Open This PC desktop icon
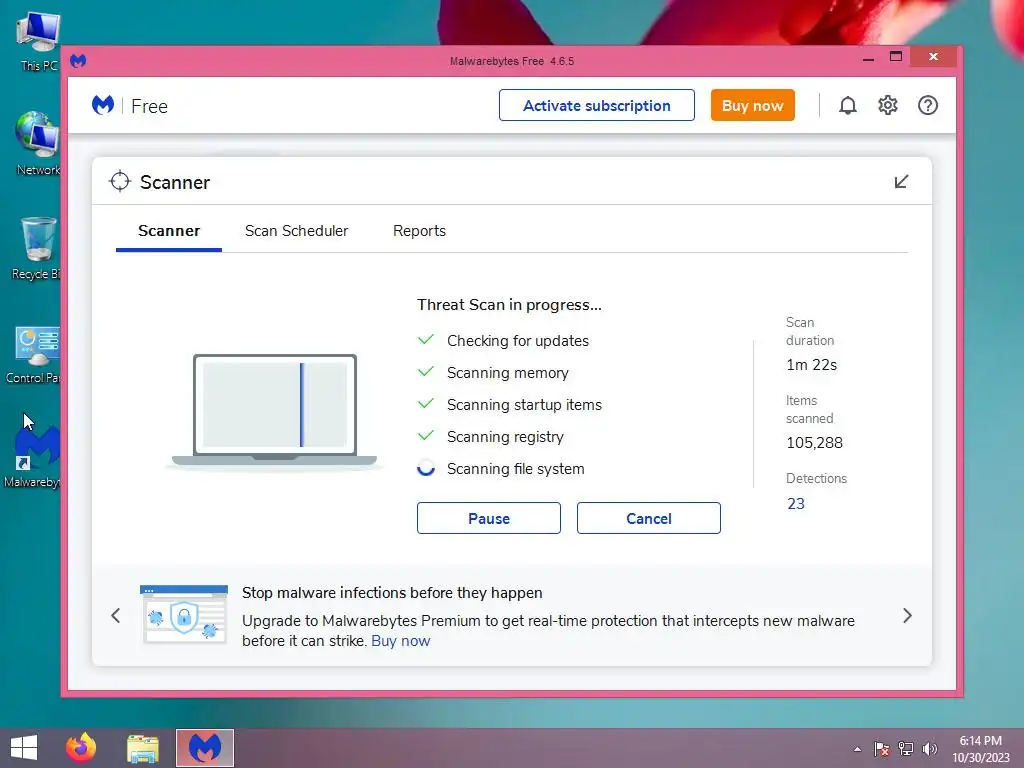 tap(38, 40)
